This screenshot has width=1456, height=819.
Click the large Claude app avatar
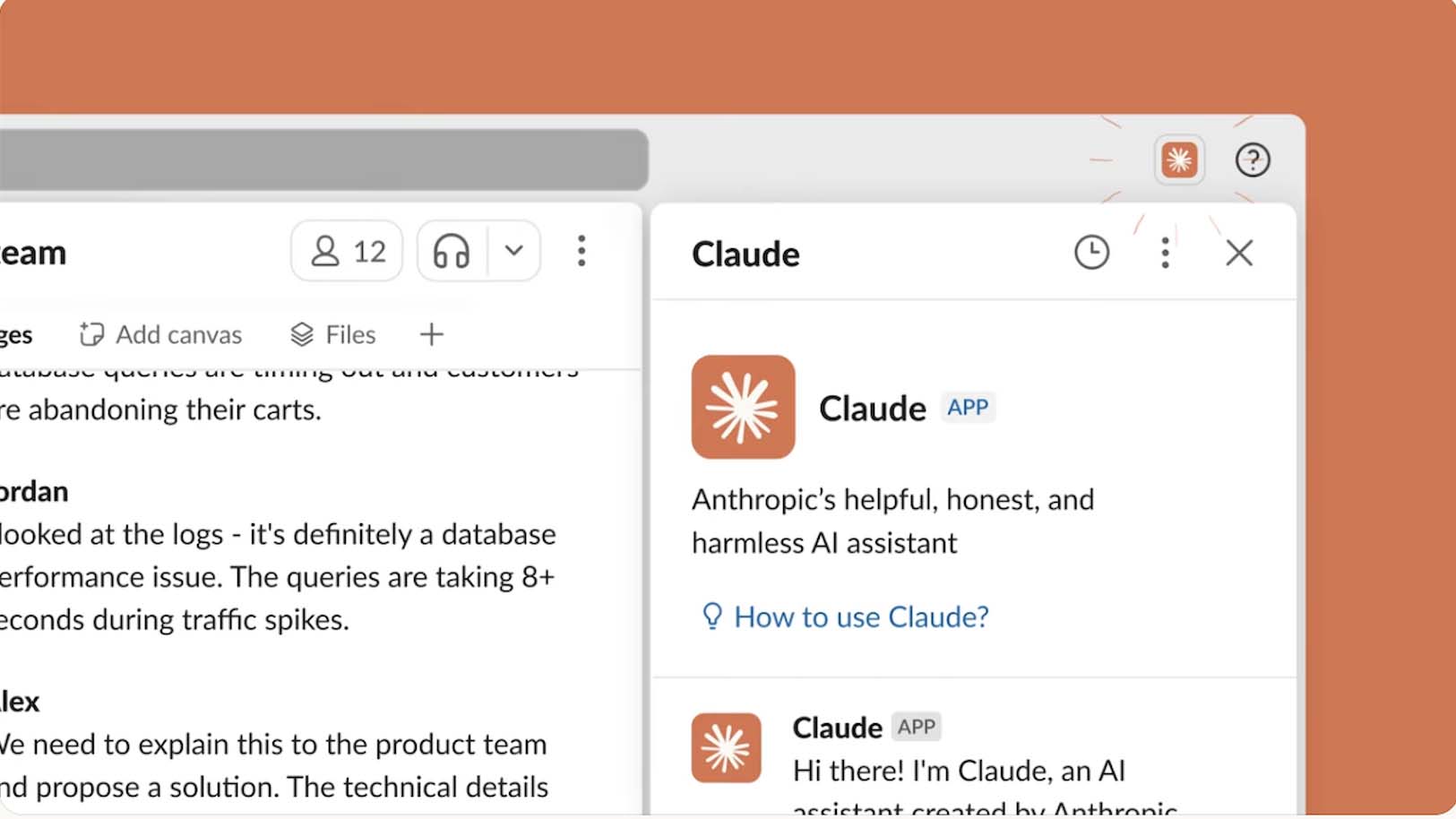pyautogui.click(x=743, y=407)
